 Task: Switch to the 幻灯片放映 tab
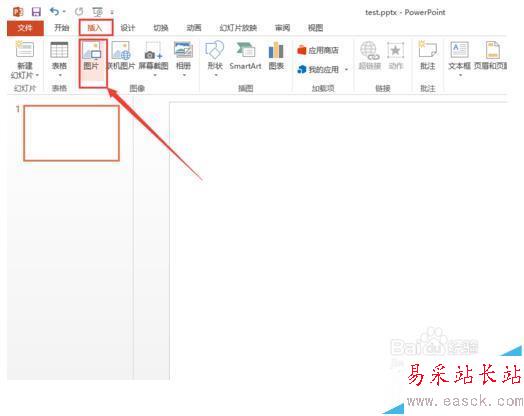coord(238,28)
